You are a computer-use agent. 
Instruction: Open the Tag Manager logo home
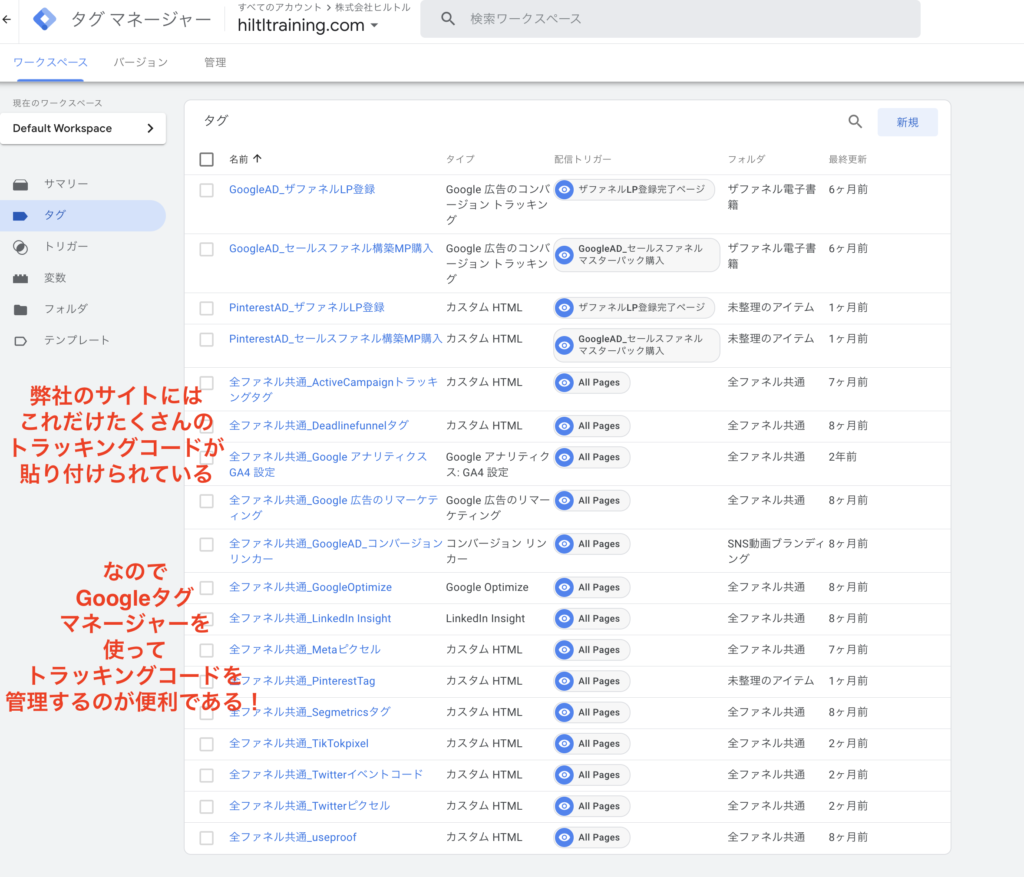[44, 20]
